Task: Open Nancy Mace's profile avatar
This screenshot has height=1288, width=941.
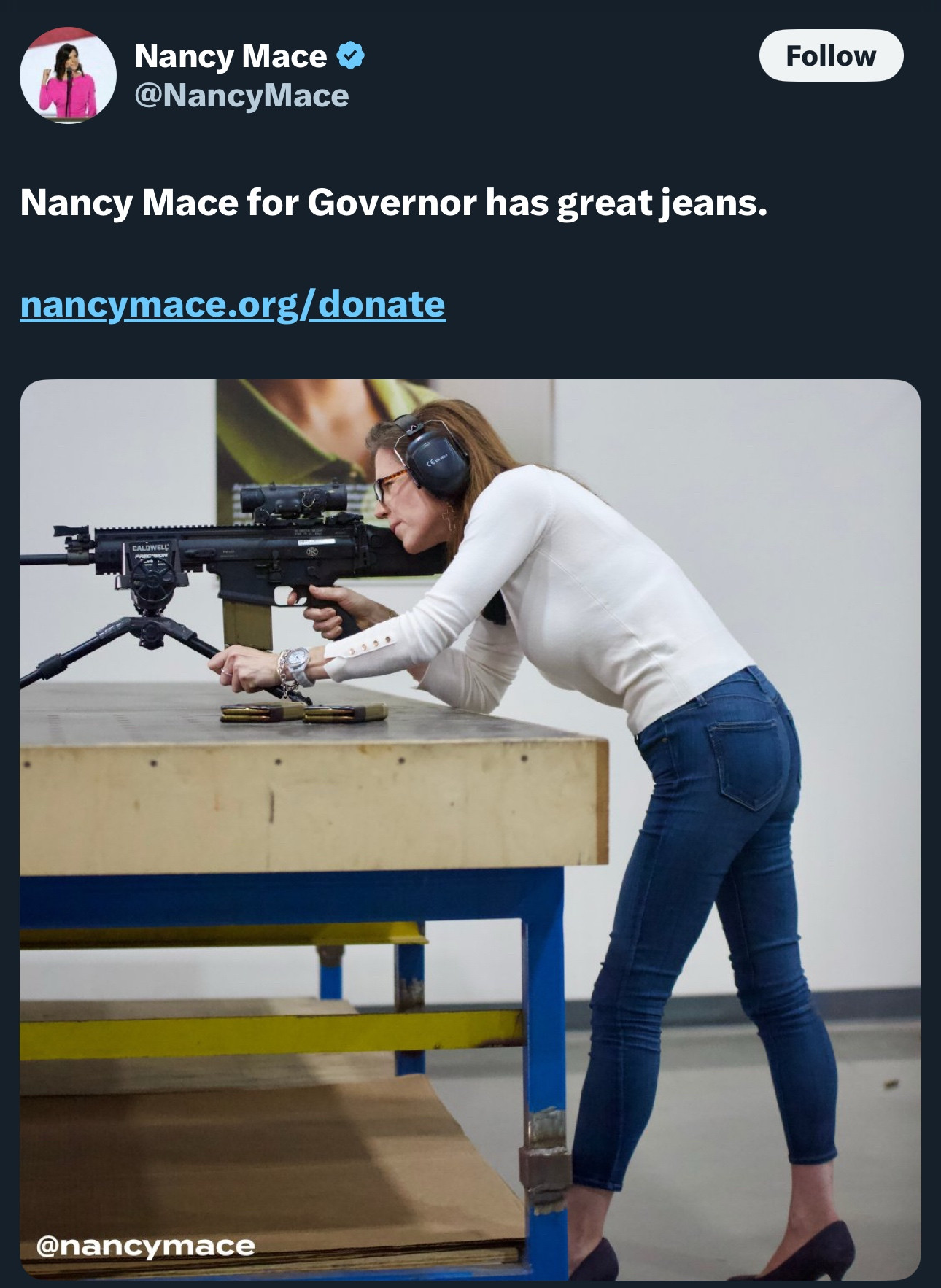Action: point(68,75)
